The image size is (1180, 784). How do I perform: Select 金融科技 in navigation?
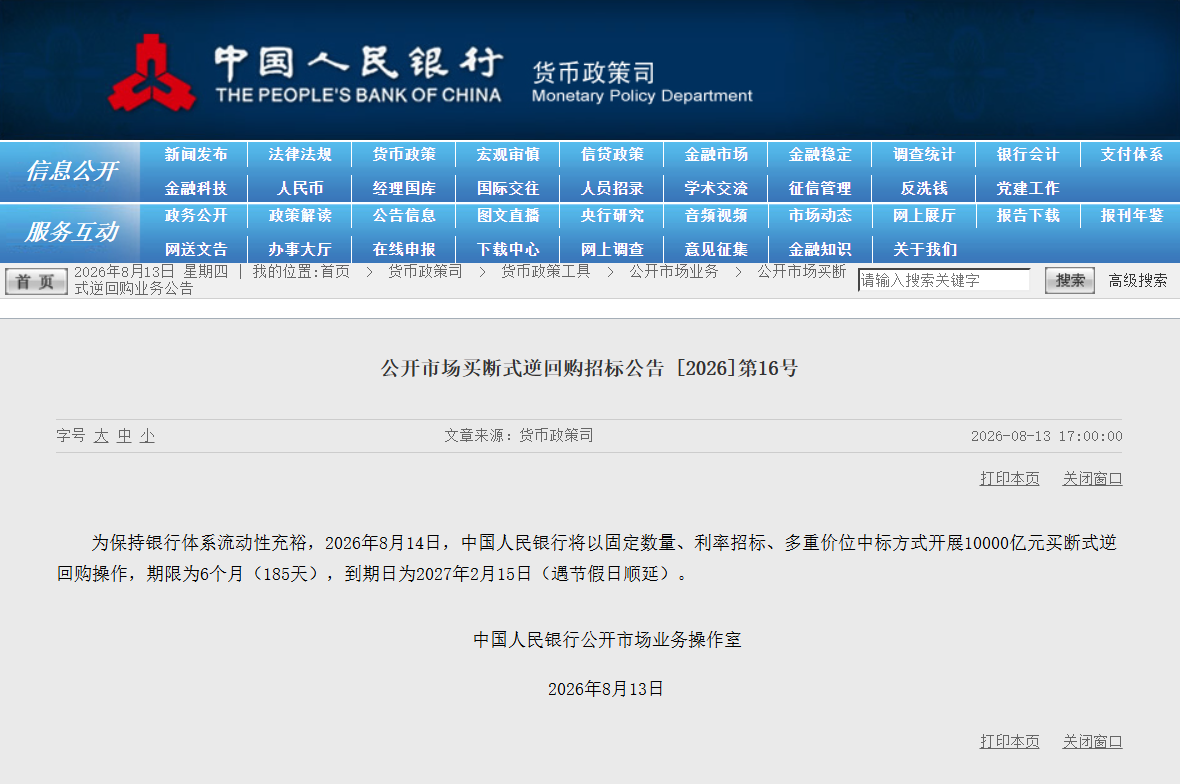coord(196,188)
